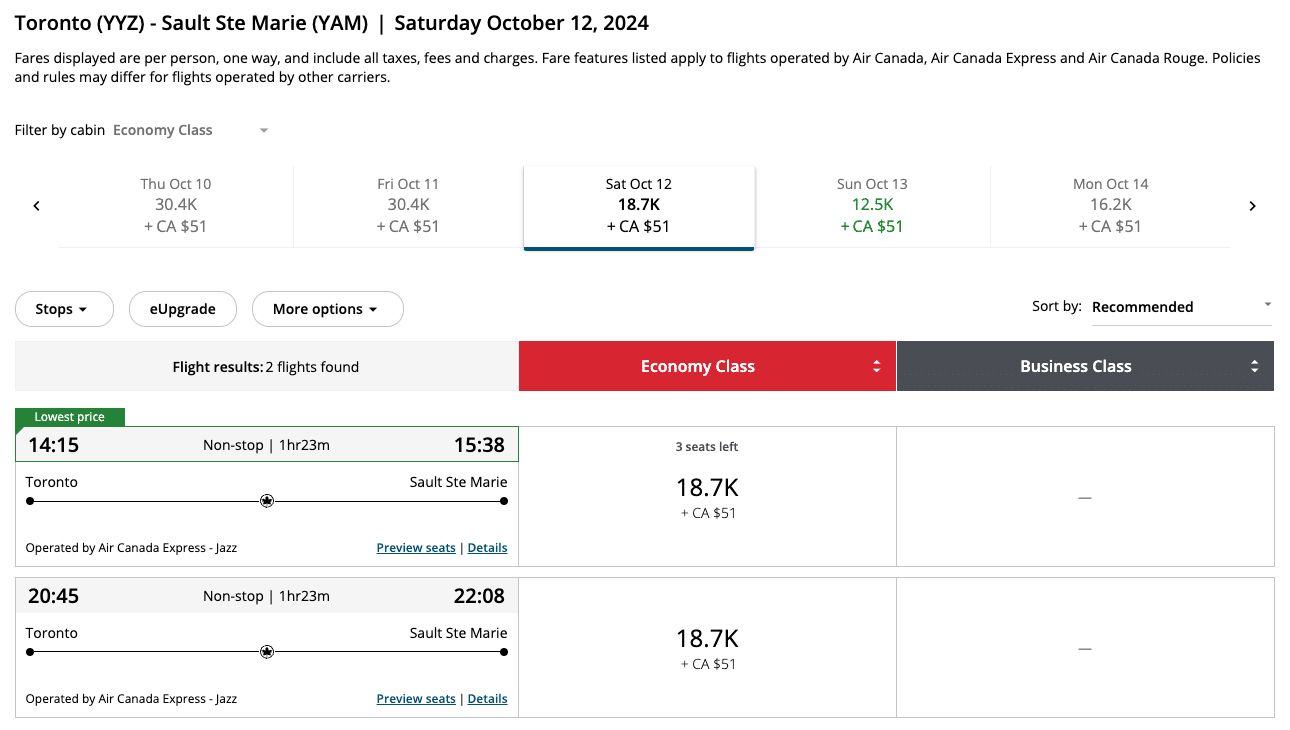This screenshot has height=730, width=1290.
Task: Click the next dates right arrow
Action: (x=1252, y=206)
